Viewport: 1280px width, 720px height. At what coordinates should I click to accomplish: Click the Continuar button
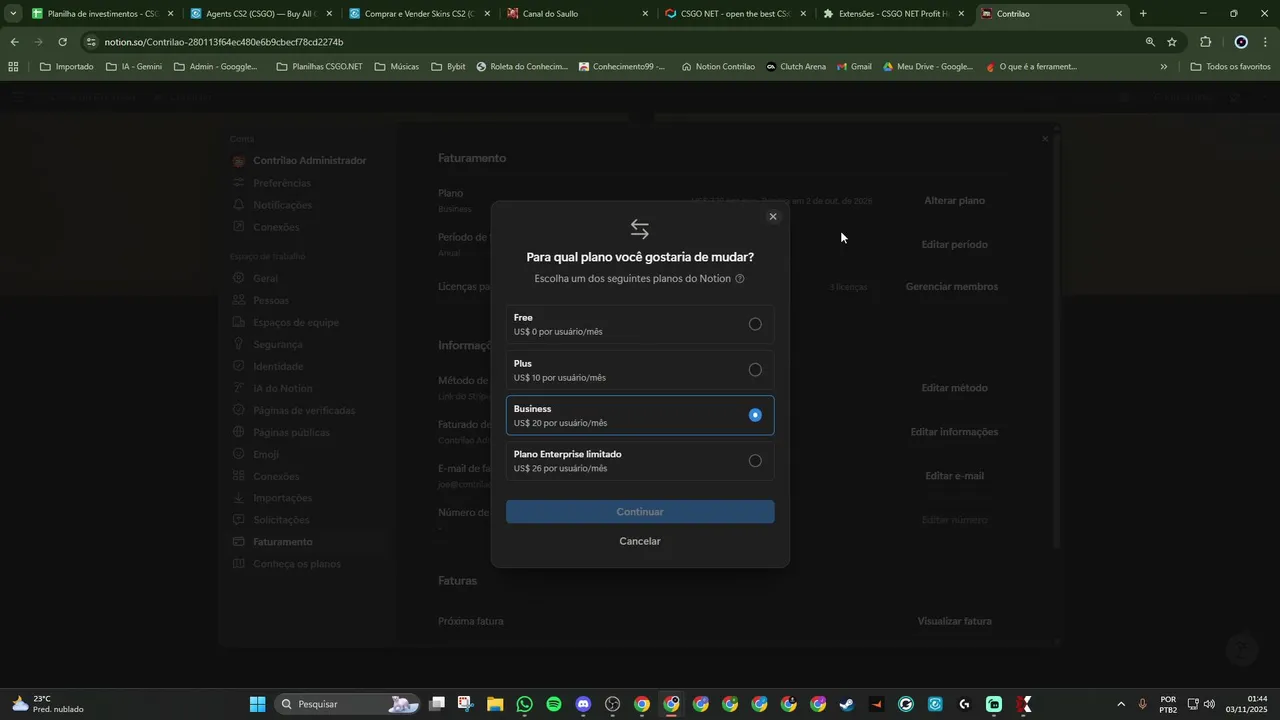tap(640, 512)
